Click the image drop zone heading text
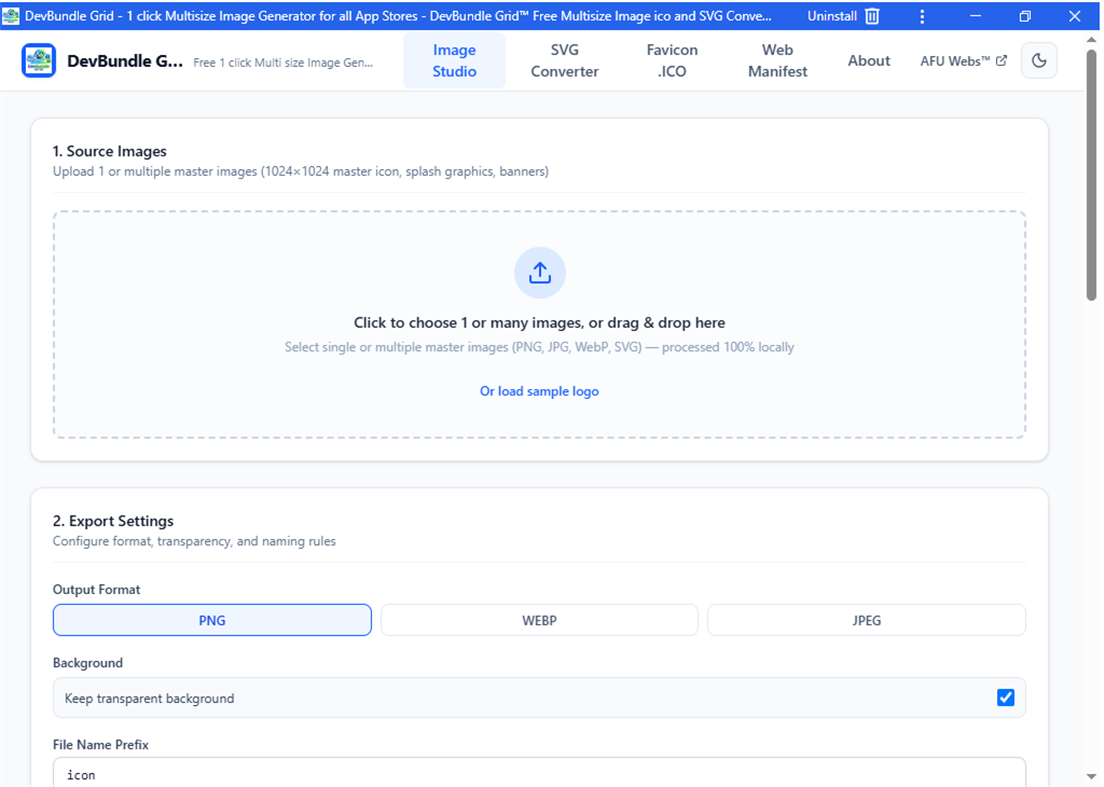The height and width of the screenshot is (787, 1104). coord(539,322)
